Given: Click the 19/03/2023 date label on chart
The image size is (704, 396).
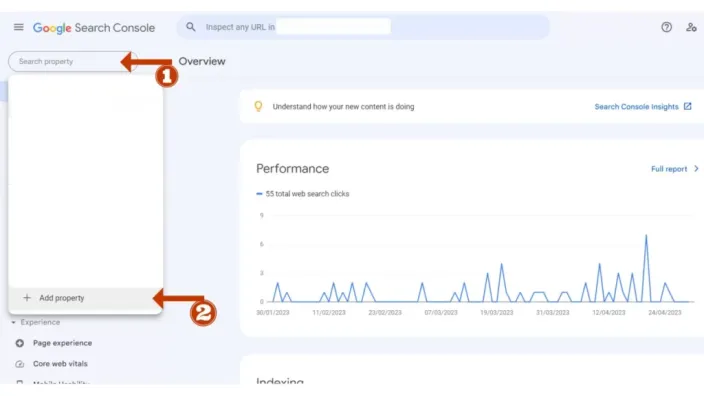Looking at the screenshot, I should coord(497,312).
